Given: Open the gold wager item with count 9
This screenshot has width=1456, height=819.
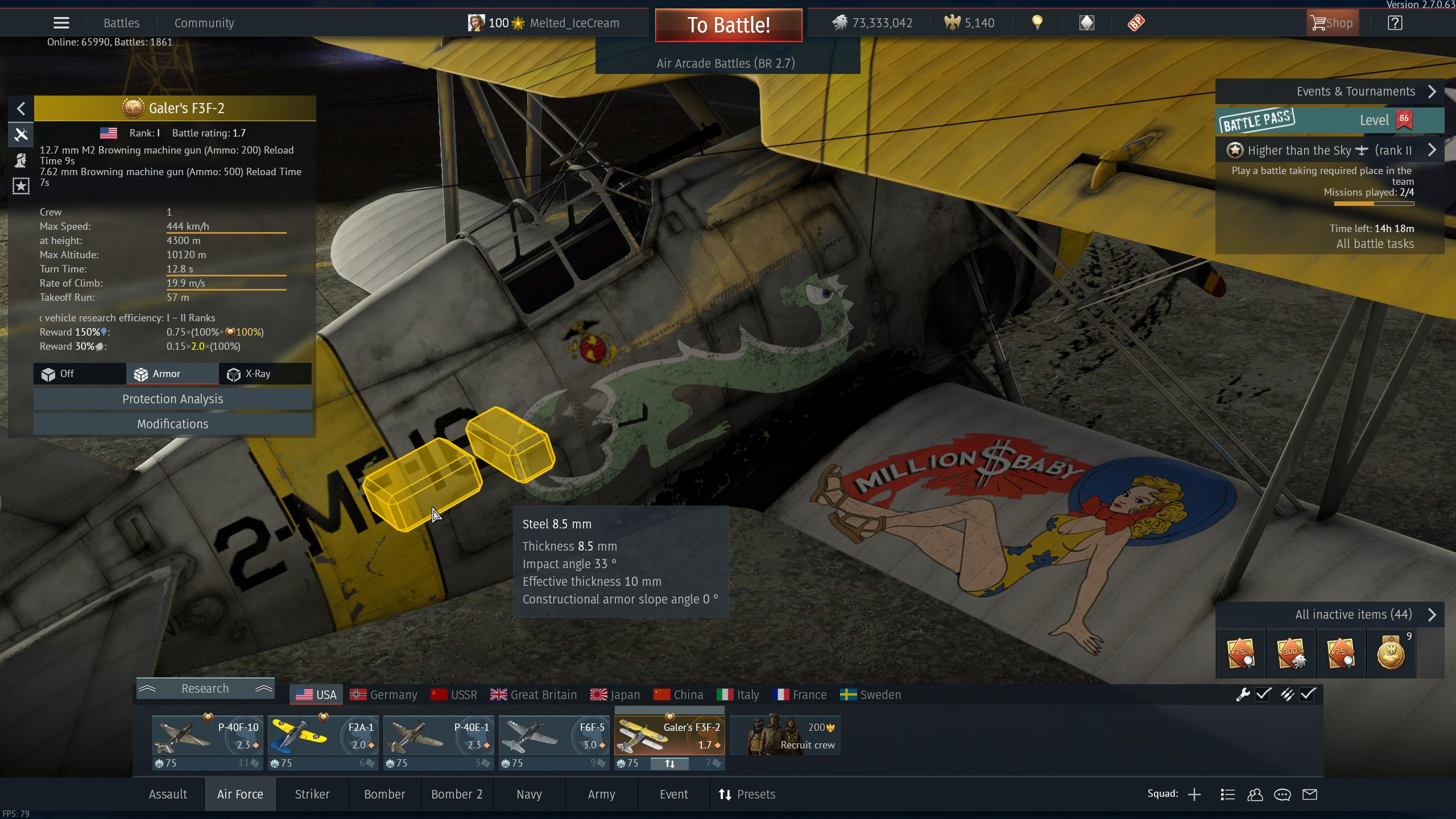Looking at the screenshot, I should coord(1391,653).
